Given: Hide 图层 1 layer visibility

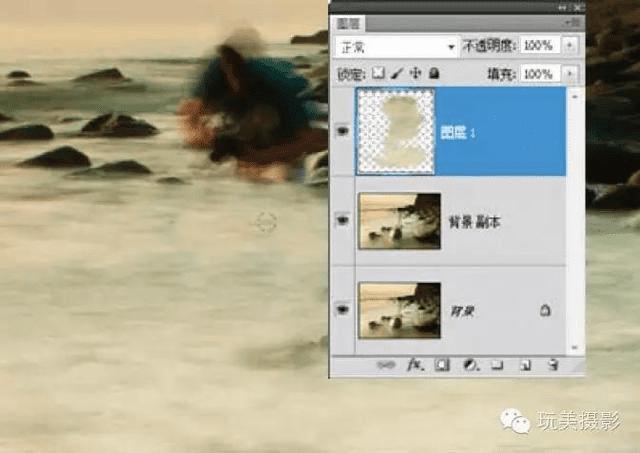Looking at the screenshot, I should click(x=342, y=131).
